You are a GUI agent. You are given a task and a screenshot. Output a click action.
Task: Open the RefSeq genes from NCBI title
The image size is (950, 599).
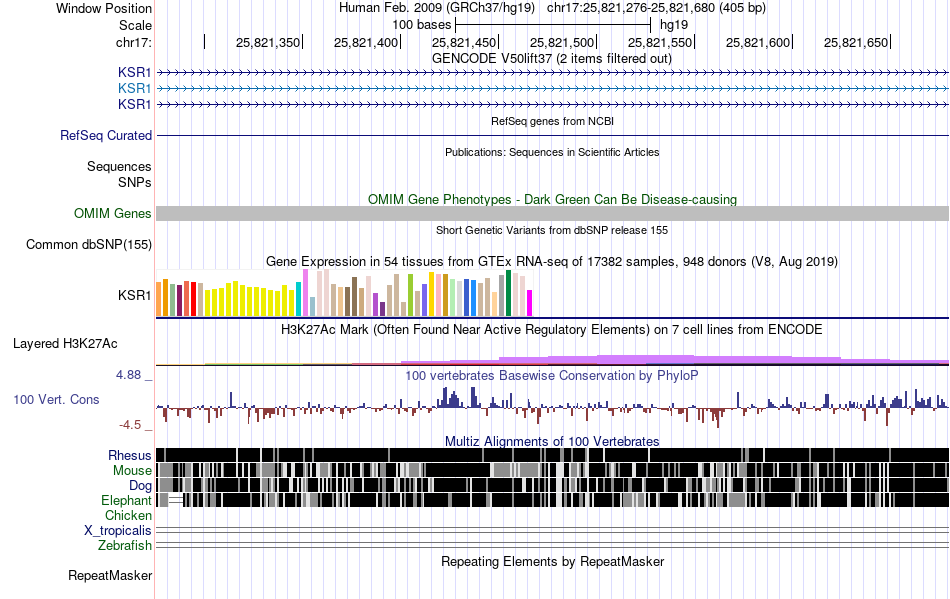[x=552, y=121]
